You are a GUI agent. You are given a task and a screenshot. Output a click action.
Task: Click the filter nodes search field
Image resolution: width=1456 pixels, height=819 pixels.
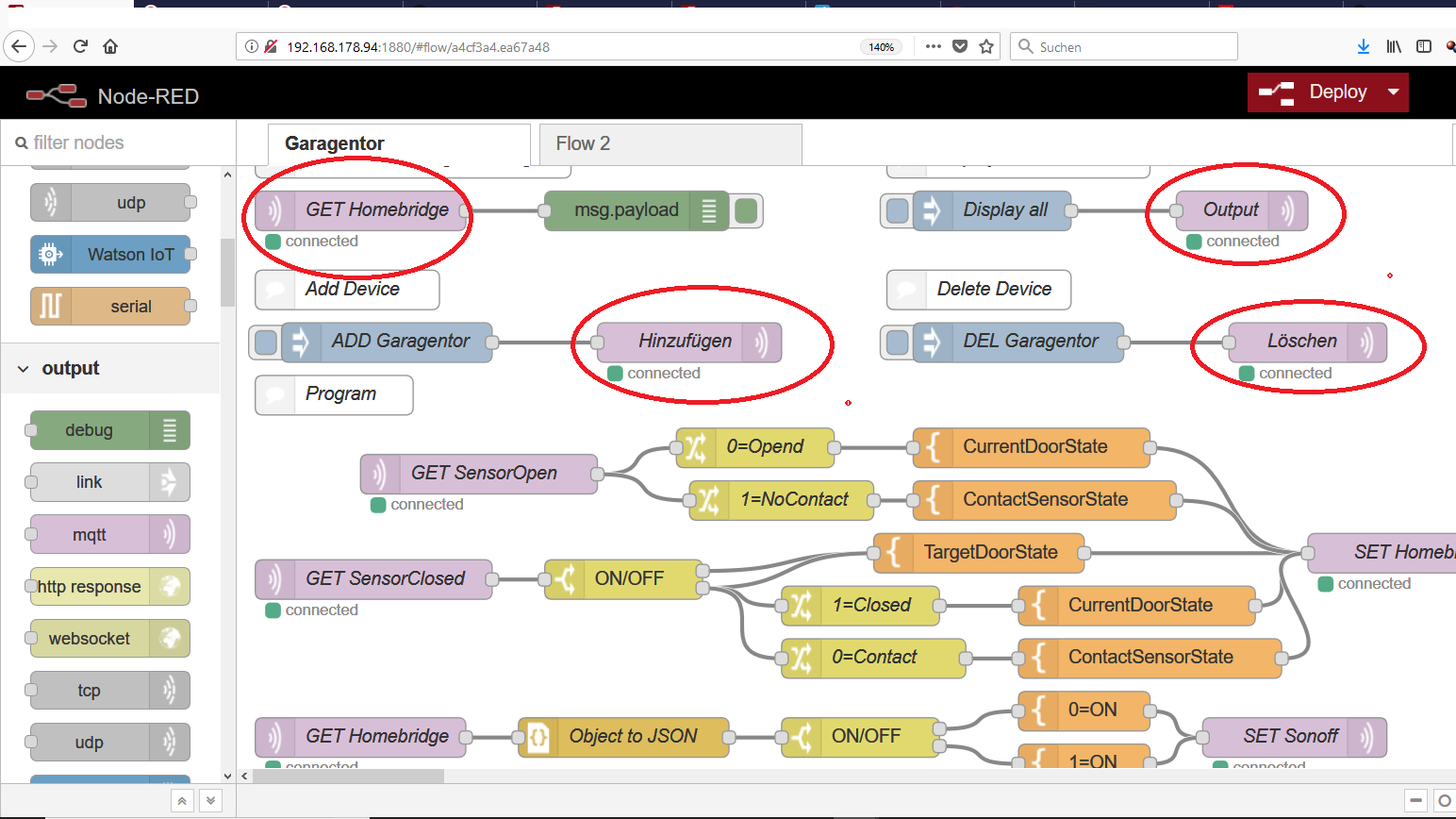(123, 142)
